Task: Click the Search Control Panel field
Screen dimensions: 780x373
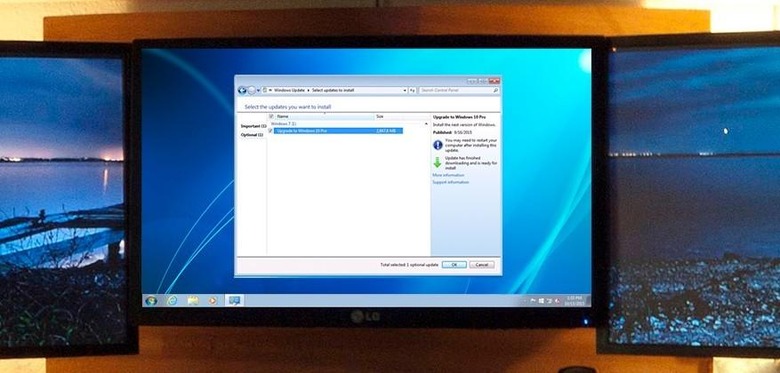Action: [456, 91]
